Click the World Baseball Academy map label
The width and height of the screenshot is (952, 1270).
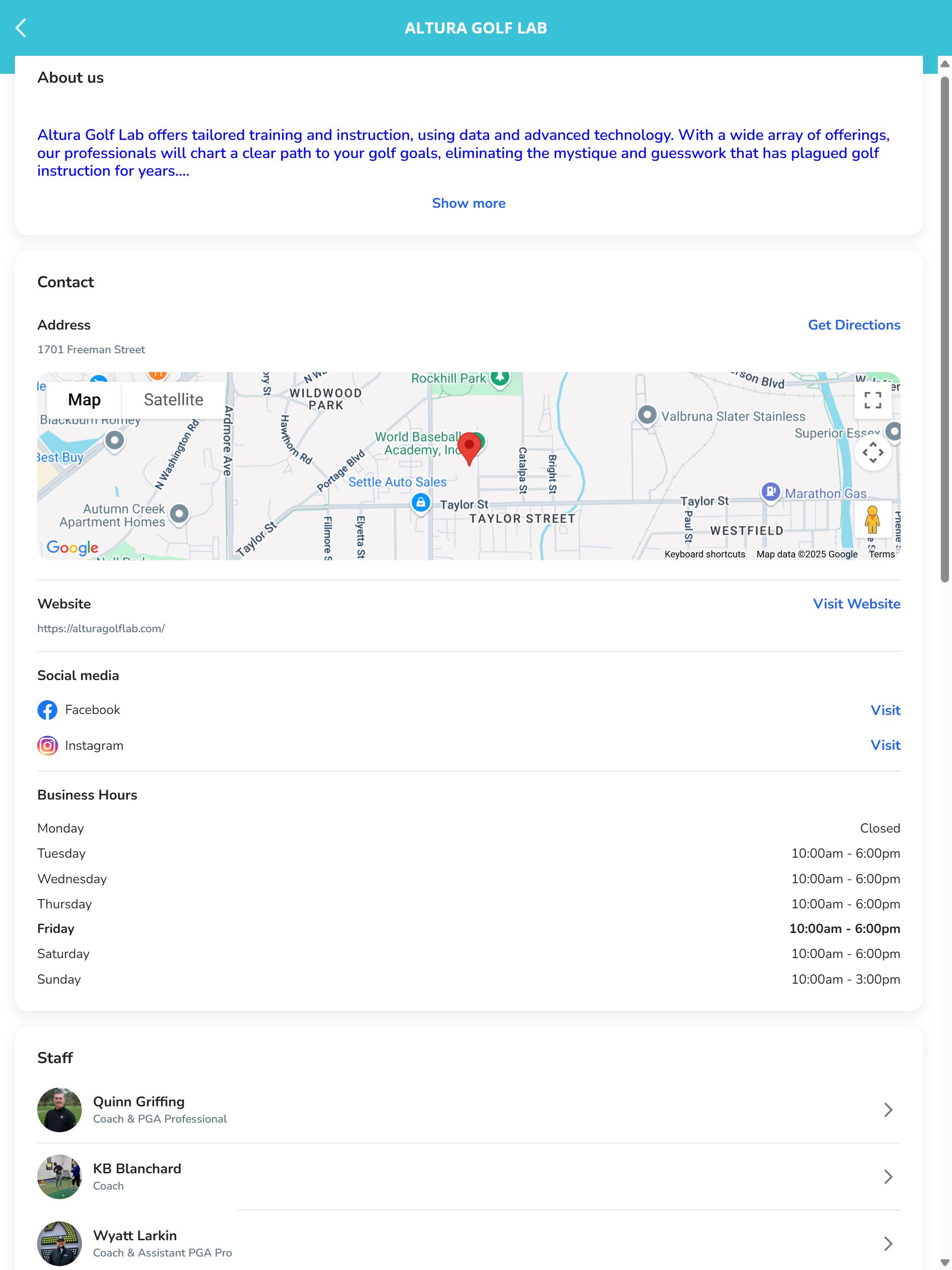(x=418, y=443)
